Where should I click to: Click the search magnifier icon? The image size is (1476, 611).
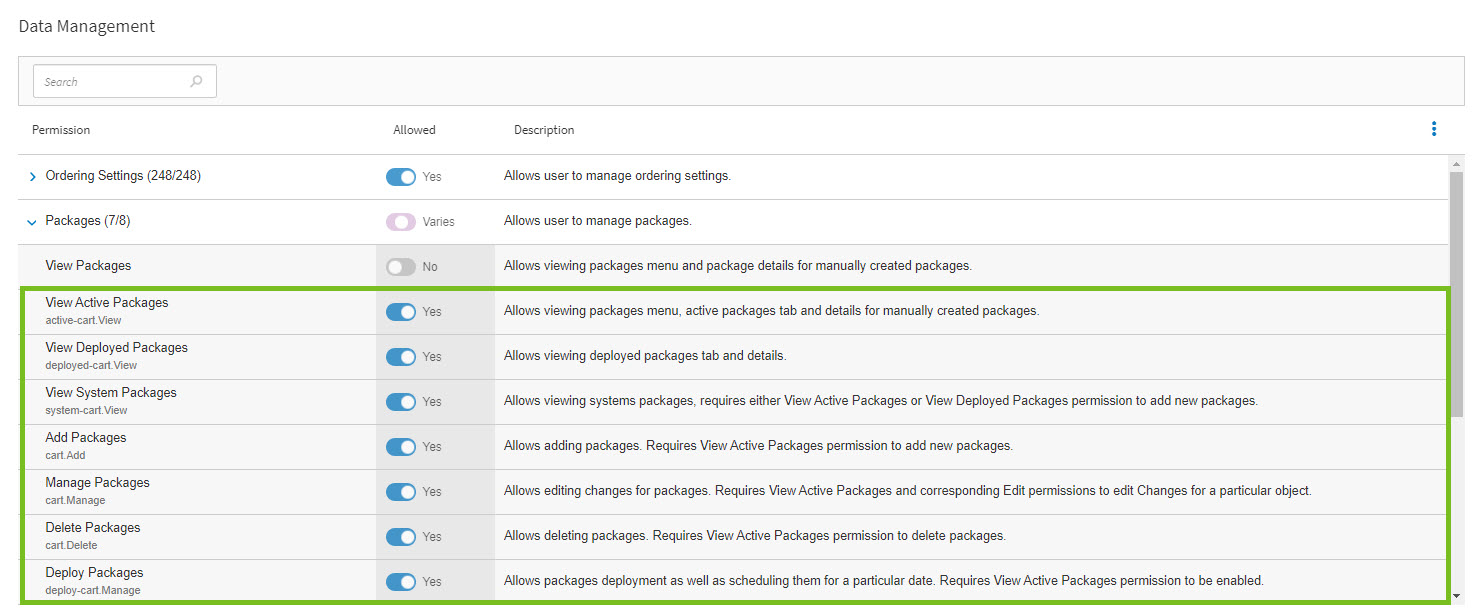point(196,80)
